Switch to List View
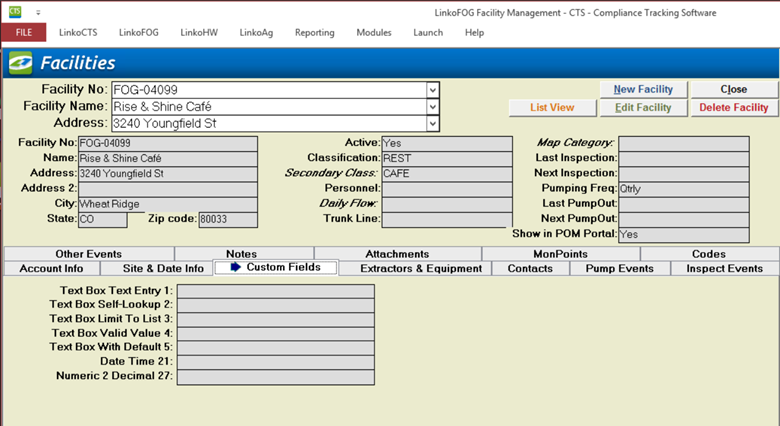Screen dimensions: 780x426 [x=552, y=107]
